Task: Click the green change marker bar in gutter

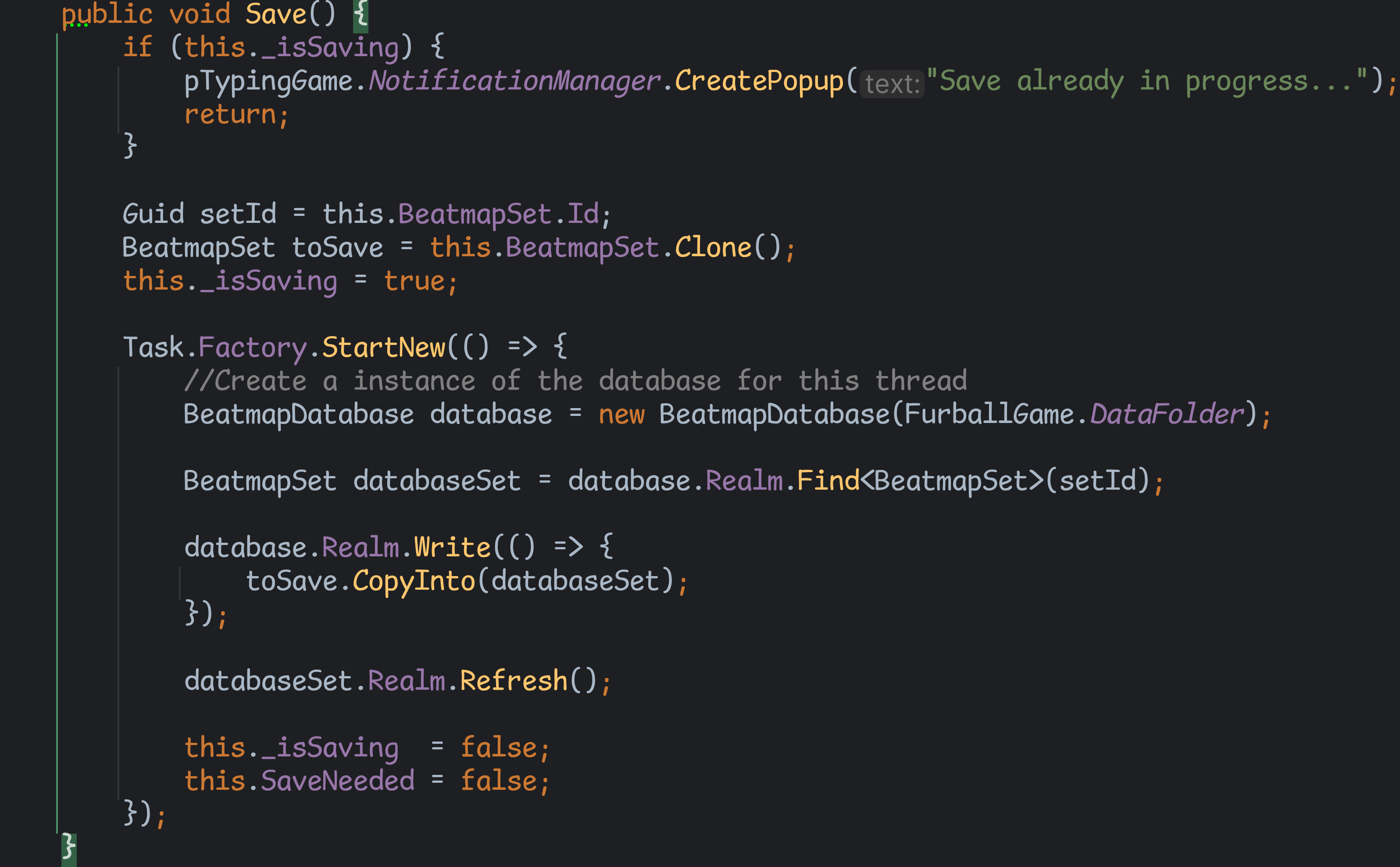Action: [57, 430]
